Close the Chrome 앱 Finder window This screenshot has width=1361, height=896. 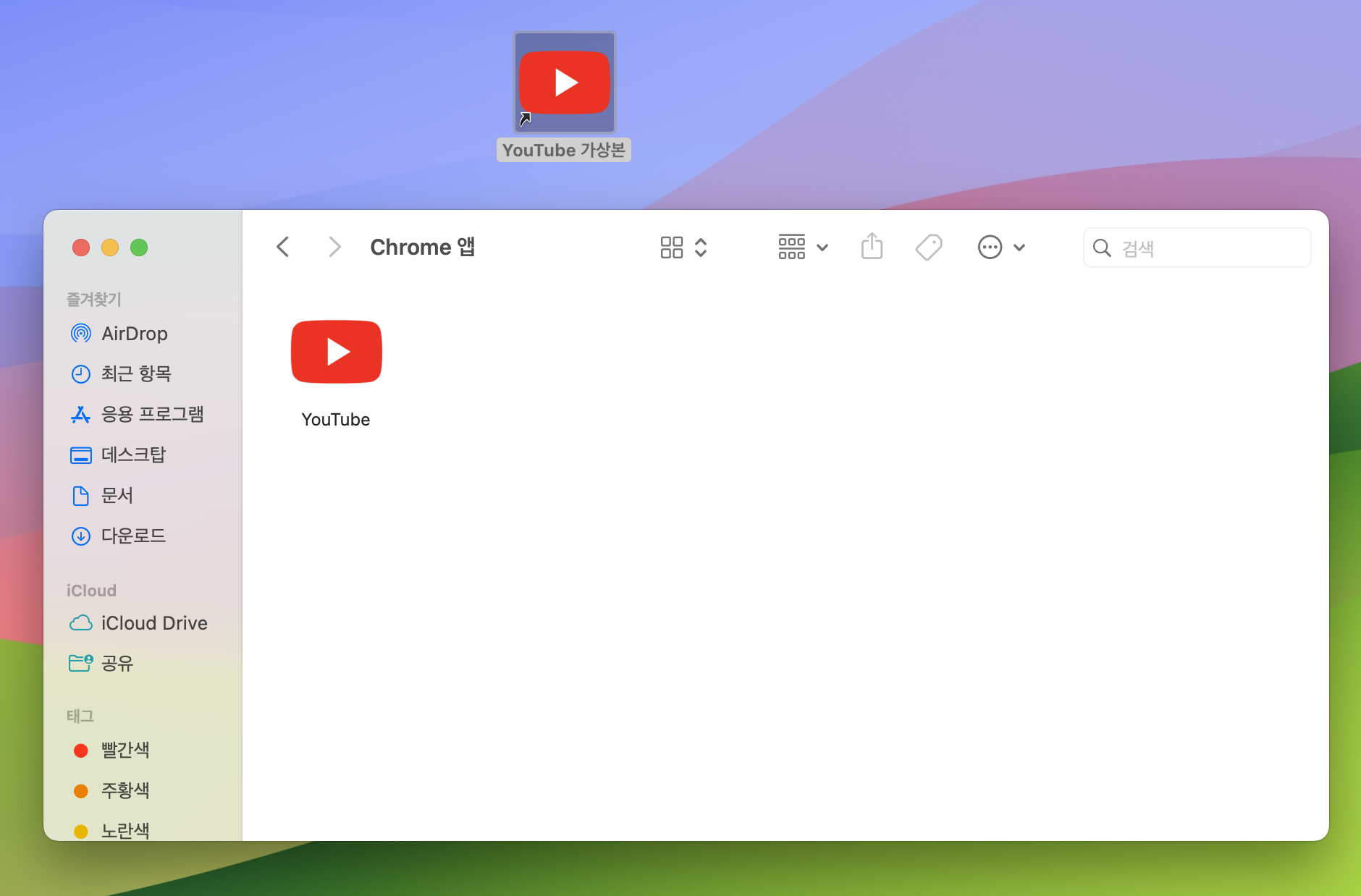click(x=81, y=248)
